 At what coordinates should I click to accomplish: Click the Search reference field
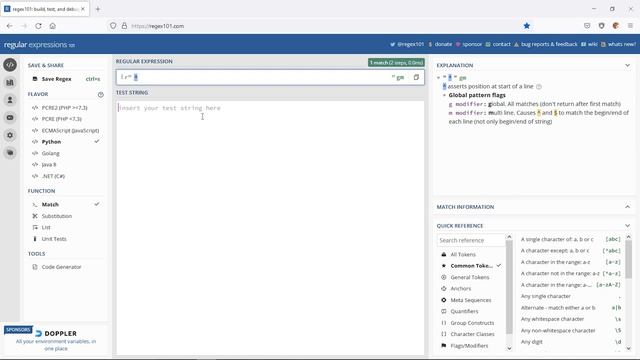471,240
